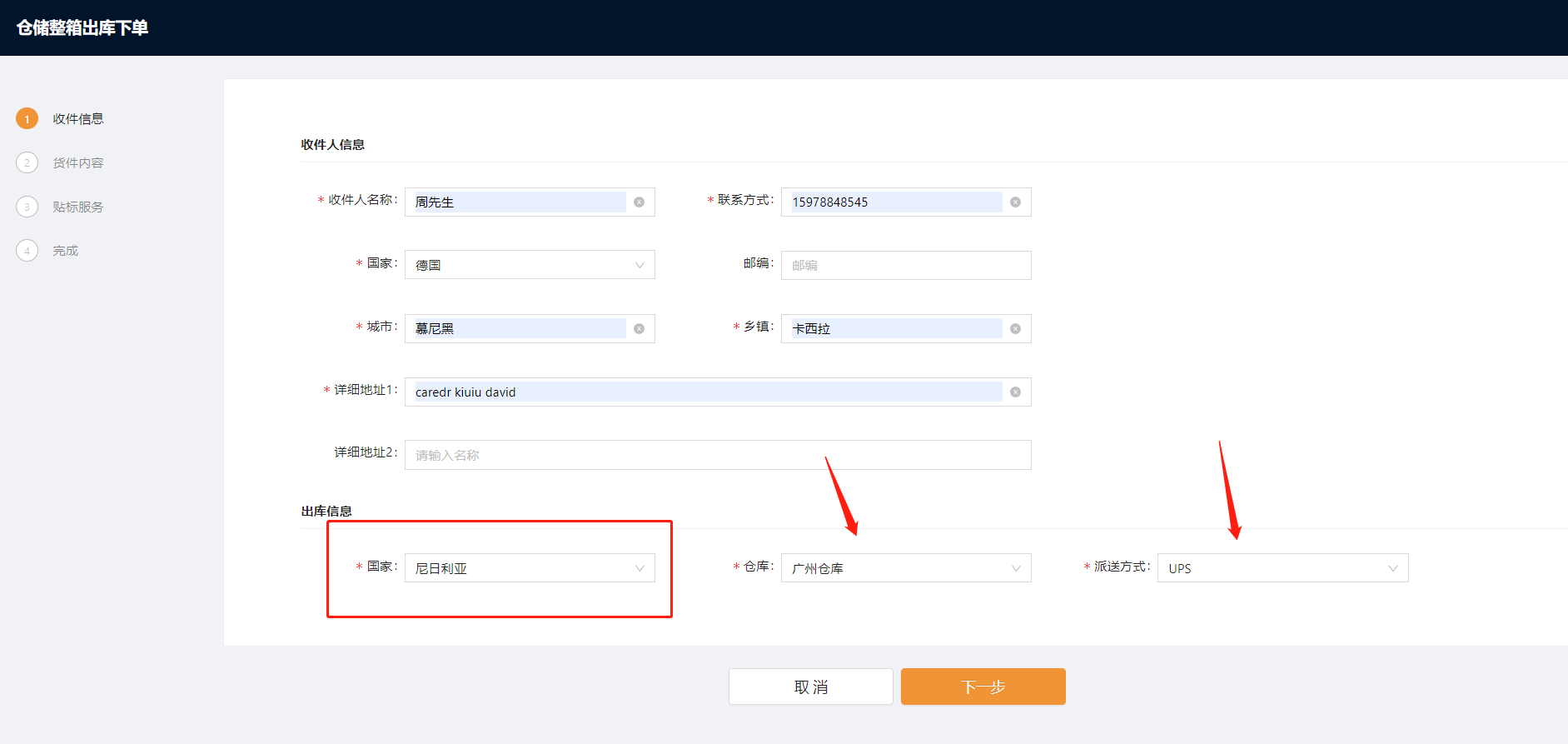Click step 3 circle icon for 贴标服务
The height and width of the screenshot is (744, 1568).
pos(27,207)
